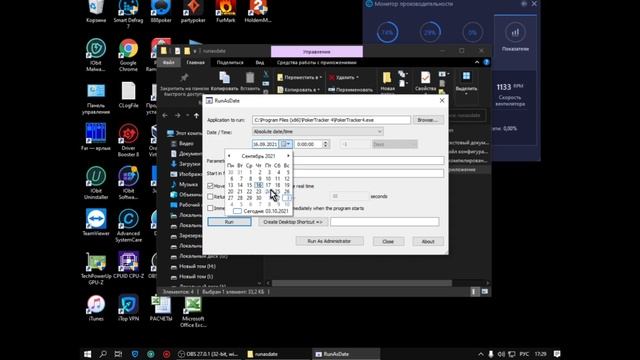Viewport: 640px width, 360px height.
Task: Toggle the Move time forward checkbox
Action: pyautogui.click(x=210, y=186)
